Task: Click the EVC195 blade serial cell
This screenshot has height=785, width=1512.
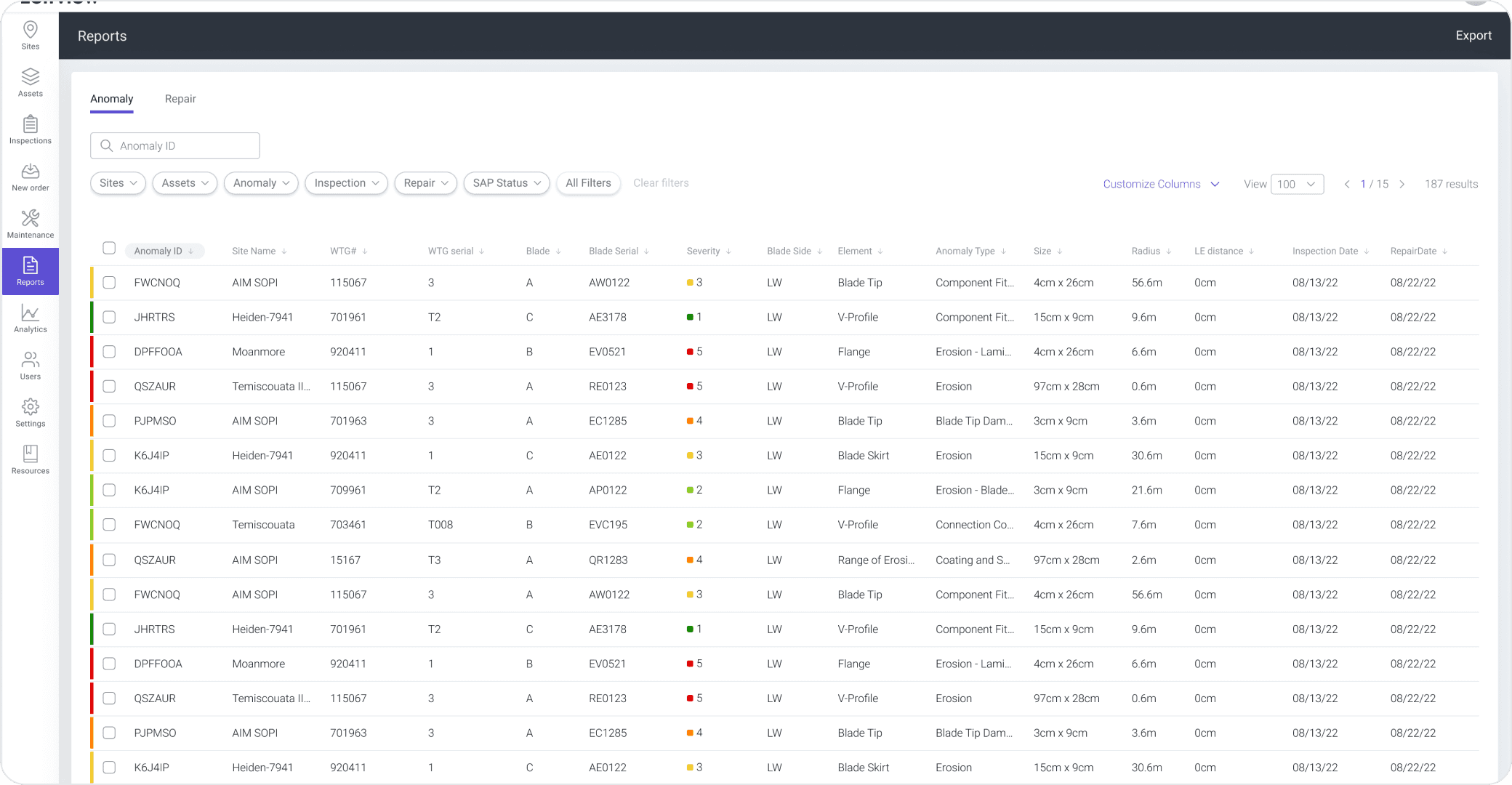Action: (x=608, y=525)
